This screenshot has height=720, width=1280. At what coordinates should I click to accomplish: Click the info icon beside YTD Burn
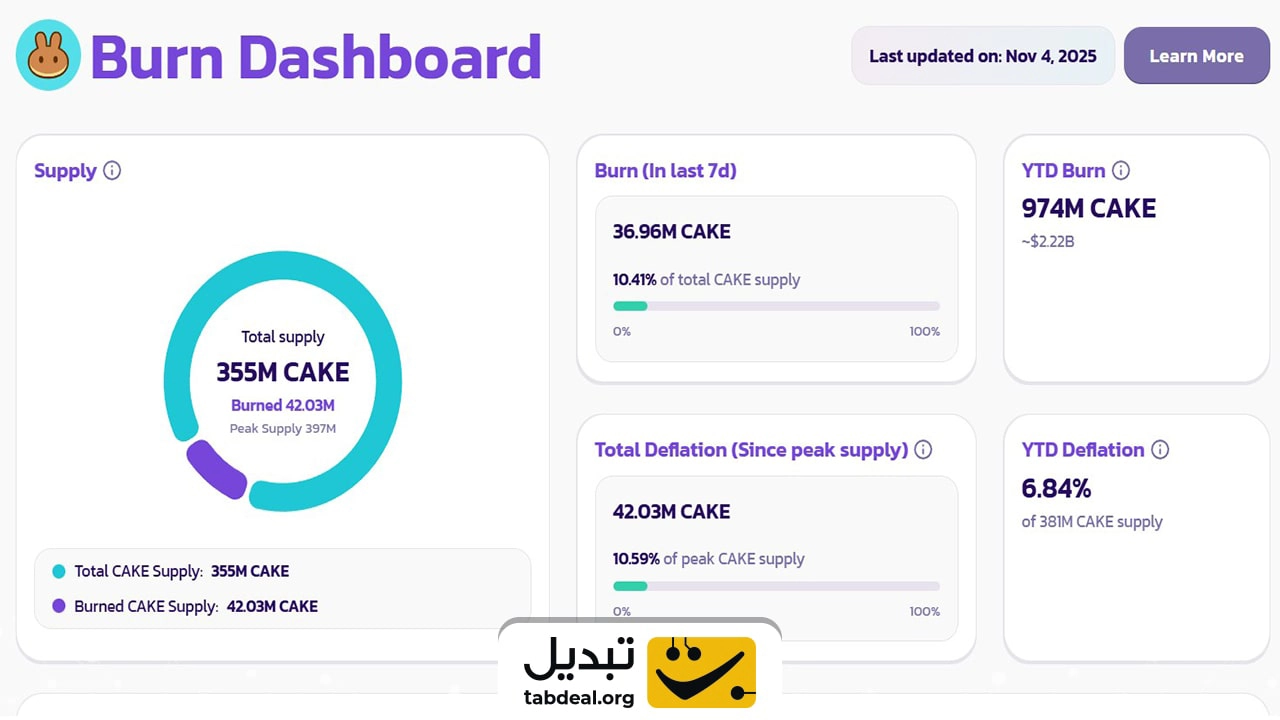1121,170
